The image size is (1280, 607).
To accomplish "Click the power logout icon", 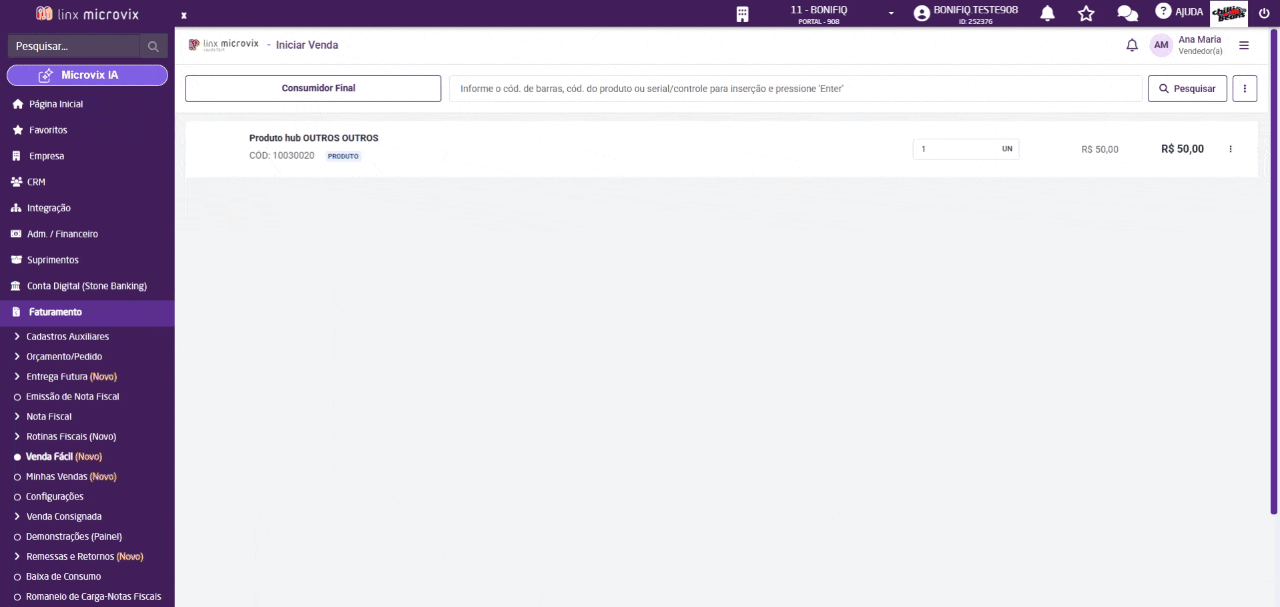I will pos(1264,13).
